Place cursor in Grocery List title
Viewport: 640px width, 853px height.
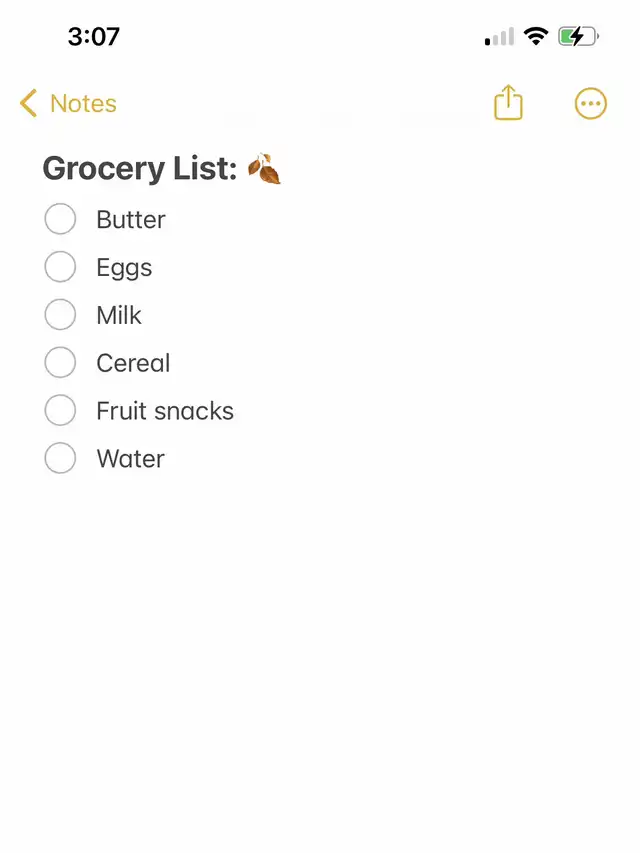point(140,169)
